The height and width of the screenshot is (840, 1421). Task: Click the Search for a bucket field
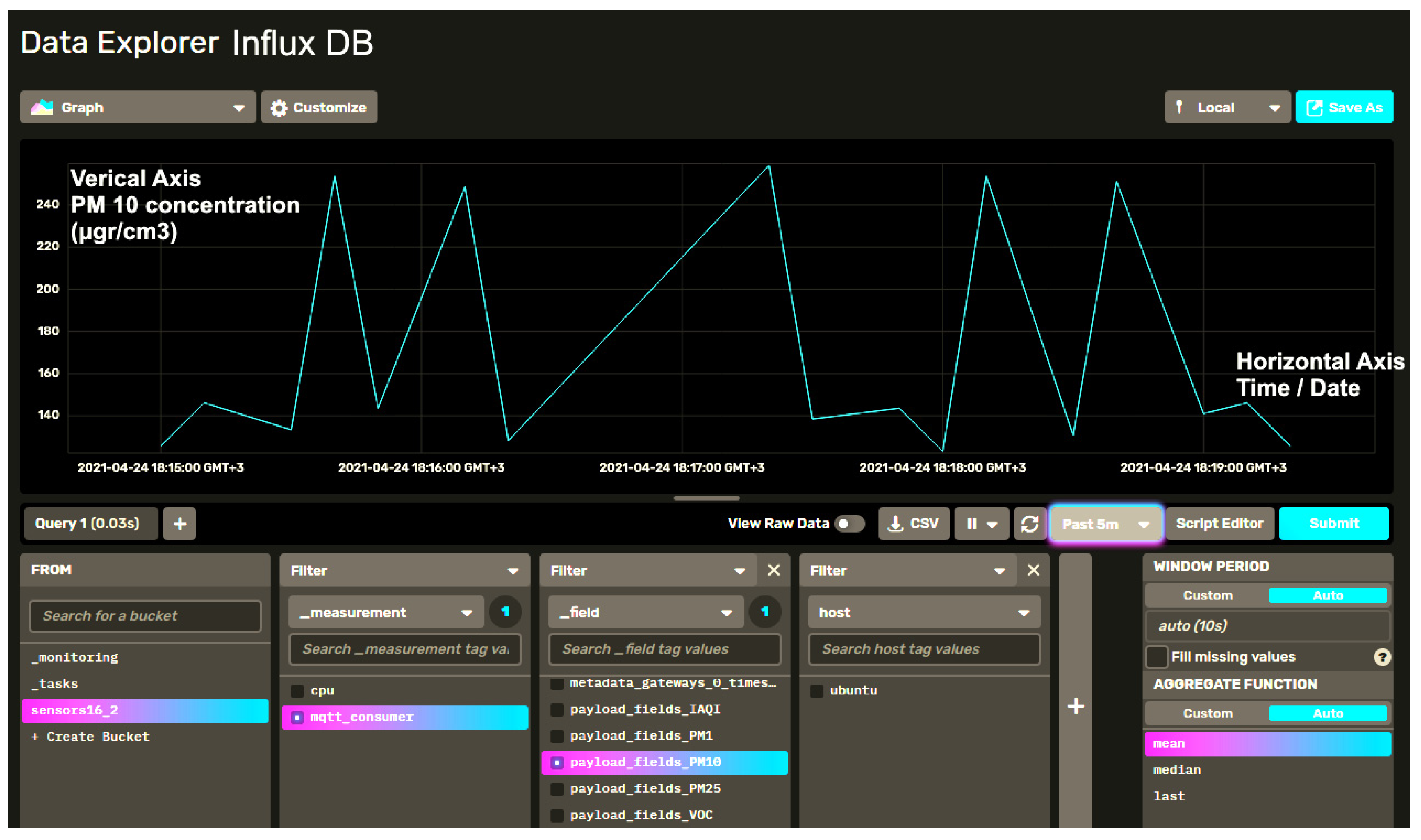(145, 616)
